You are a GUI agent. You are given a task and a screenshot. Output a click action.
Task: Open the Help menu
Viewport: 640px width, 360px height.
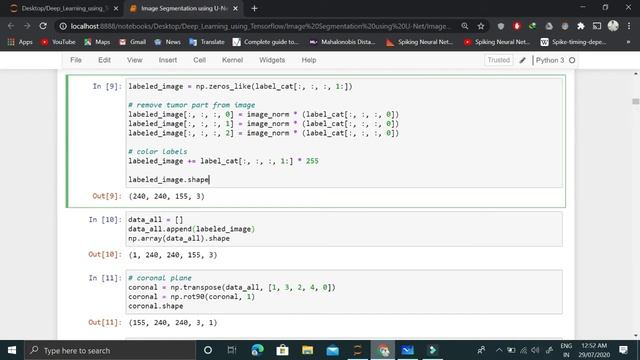tap(309, 60)
